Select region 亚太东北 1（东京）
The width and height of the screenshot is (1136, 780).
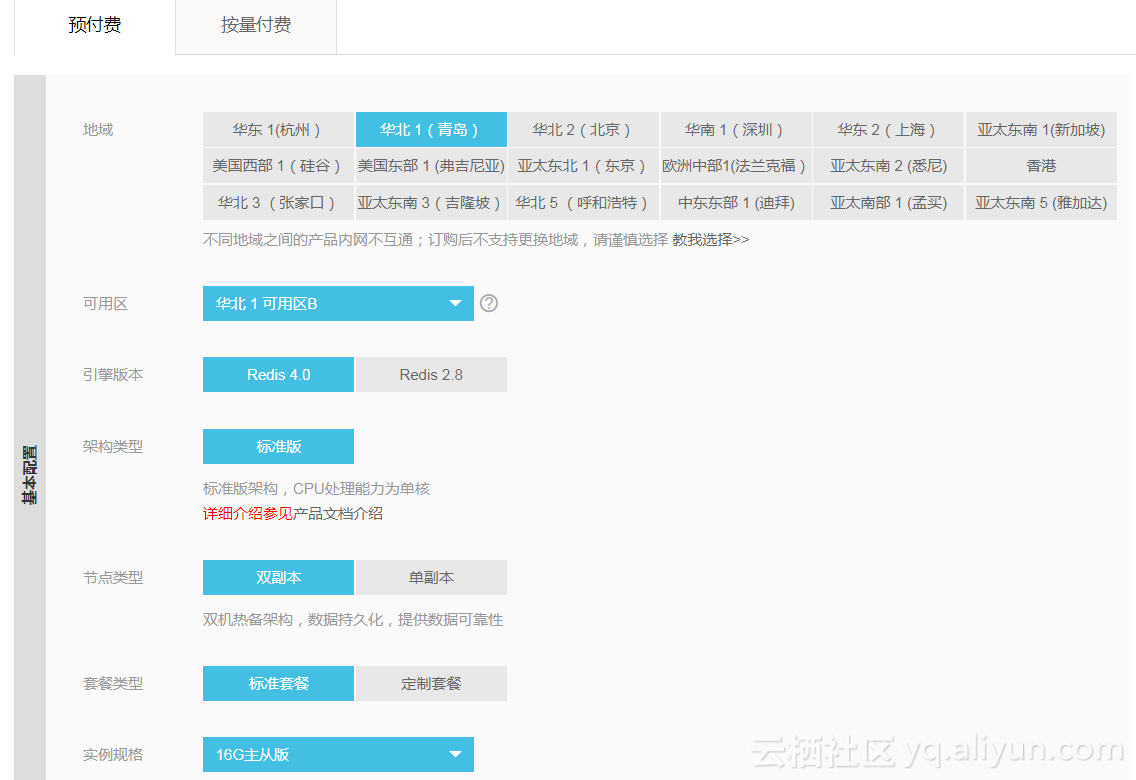click(x=583, y=166)
